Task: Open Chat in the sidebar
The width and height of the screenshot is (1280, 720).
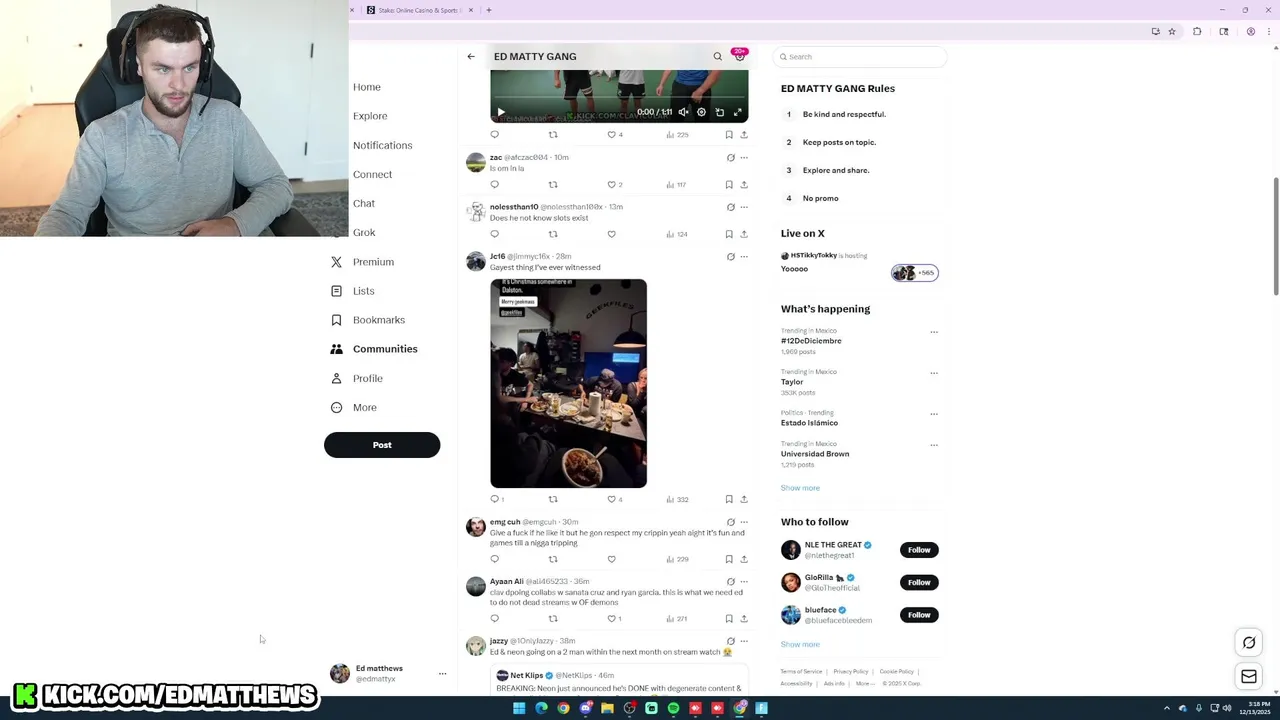Action: pyautogui.click(x=364, y=203)
